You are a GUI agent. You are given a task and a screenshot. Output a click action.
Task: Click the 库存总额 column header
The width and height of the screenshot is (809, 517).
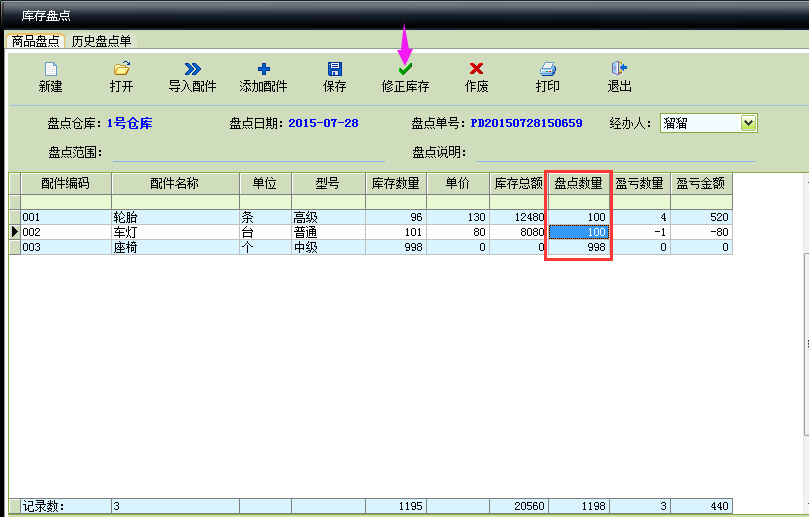519,183
